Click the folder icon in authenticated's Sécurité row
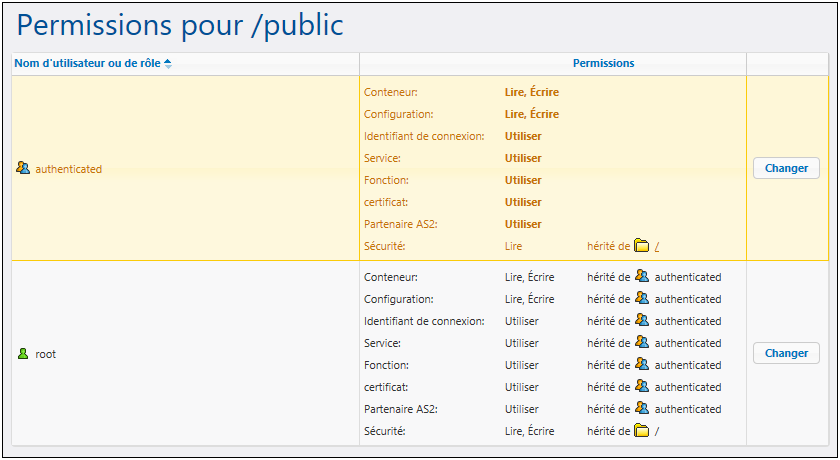Viewport: 840px width, 460px height. pos(642,246)
